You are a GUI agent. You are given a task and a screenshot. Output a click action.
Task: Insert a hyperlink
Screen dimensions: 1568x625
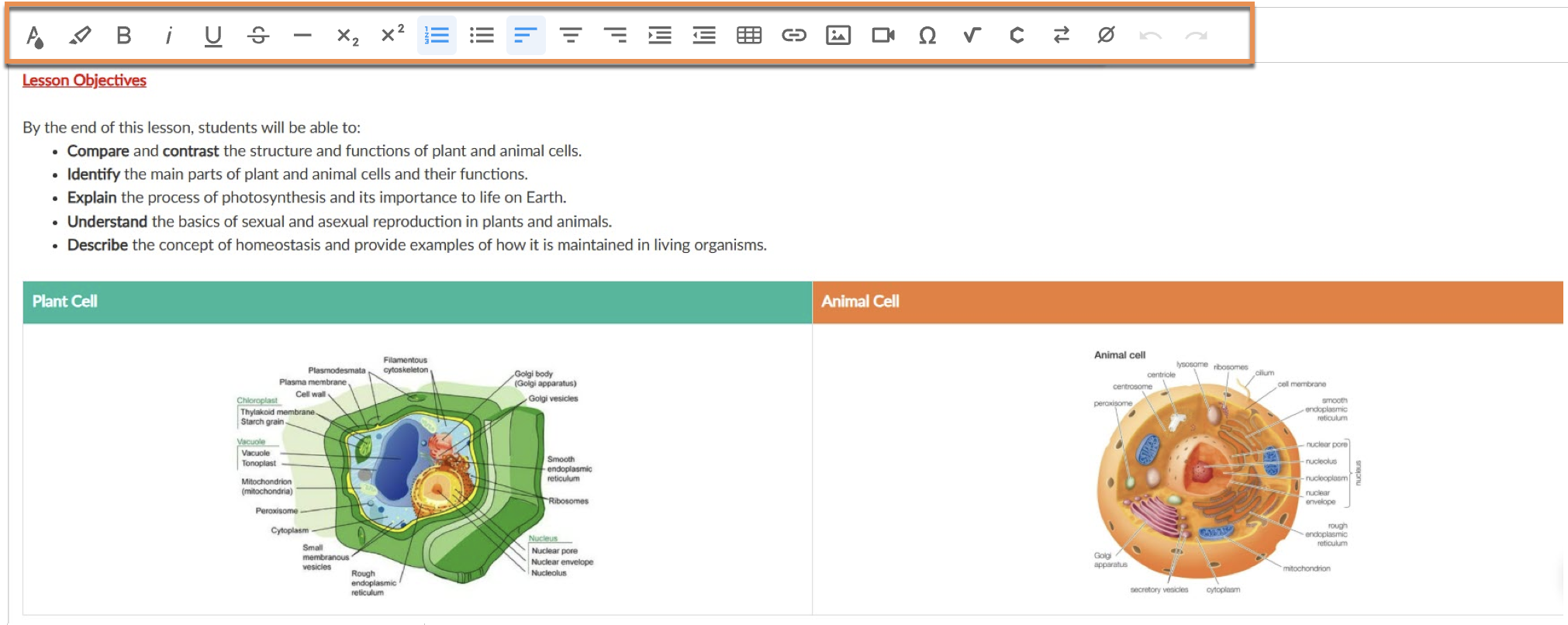(x=793, y=36)
